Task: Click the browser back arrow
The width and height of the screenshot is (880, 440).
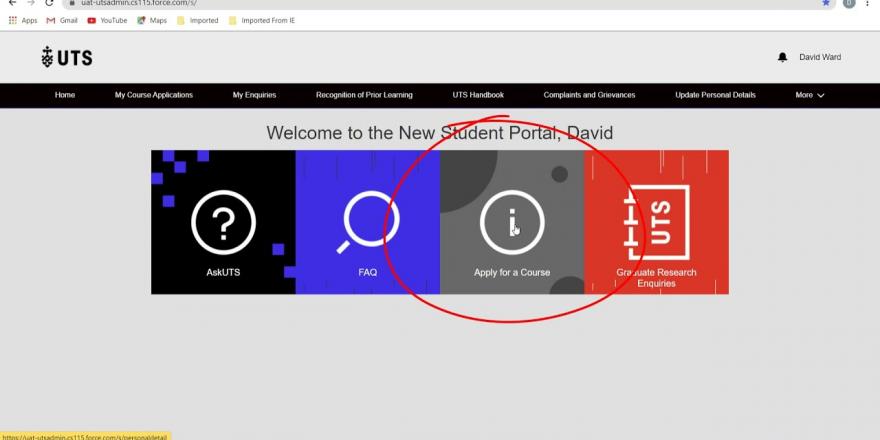Action: [x=12, y=3]
